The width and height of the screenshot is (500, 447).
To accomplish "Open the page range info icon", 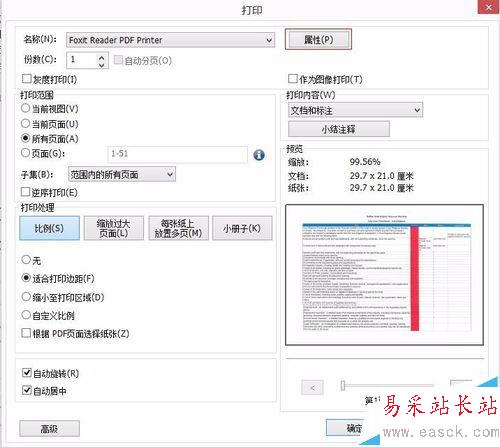I will pos(259,155).
